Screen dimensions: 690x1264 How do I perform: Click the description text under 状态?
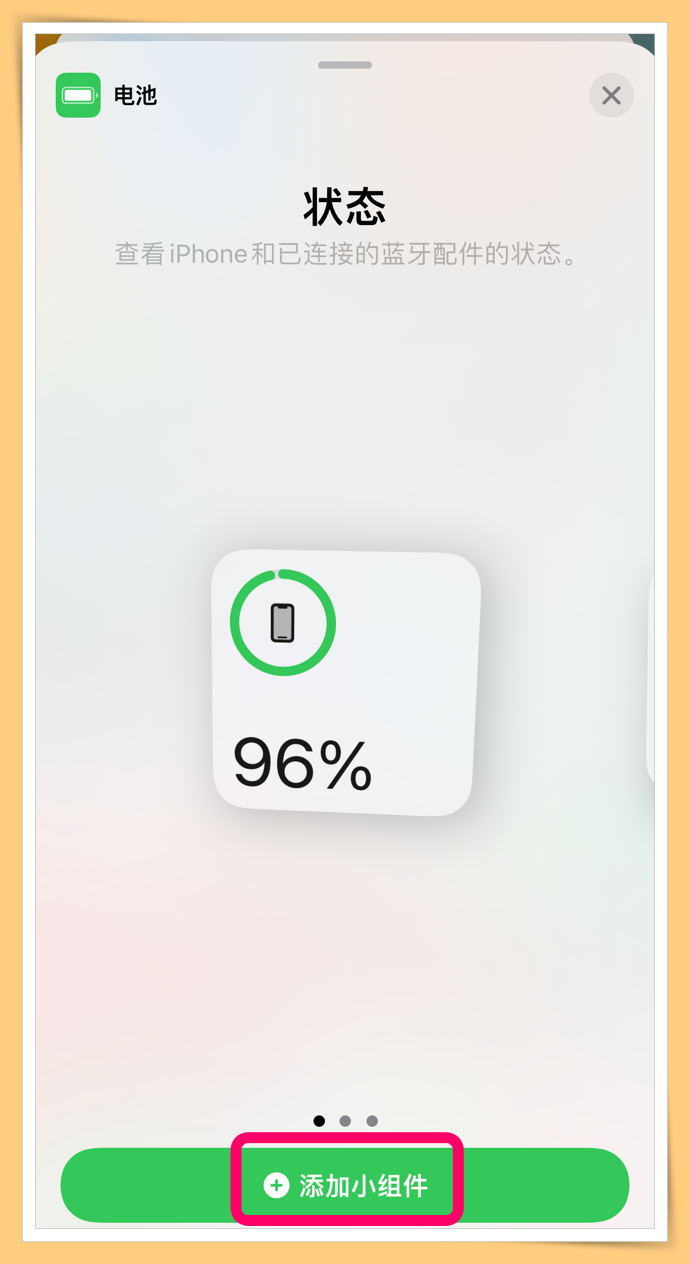click(x=345, y=254)
